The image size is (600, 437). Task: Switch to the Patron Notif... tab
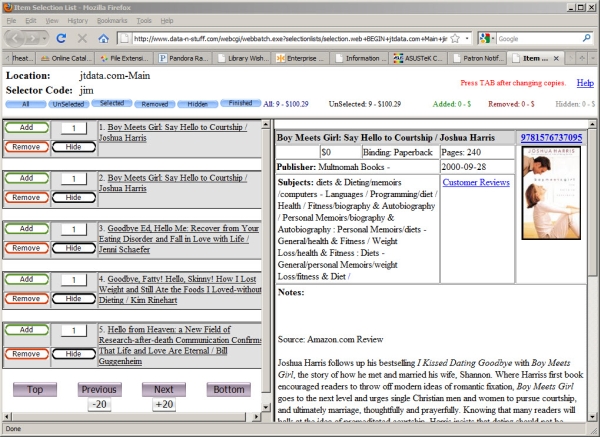click(478, 58)
